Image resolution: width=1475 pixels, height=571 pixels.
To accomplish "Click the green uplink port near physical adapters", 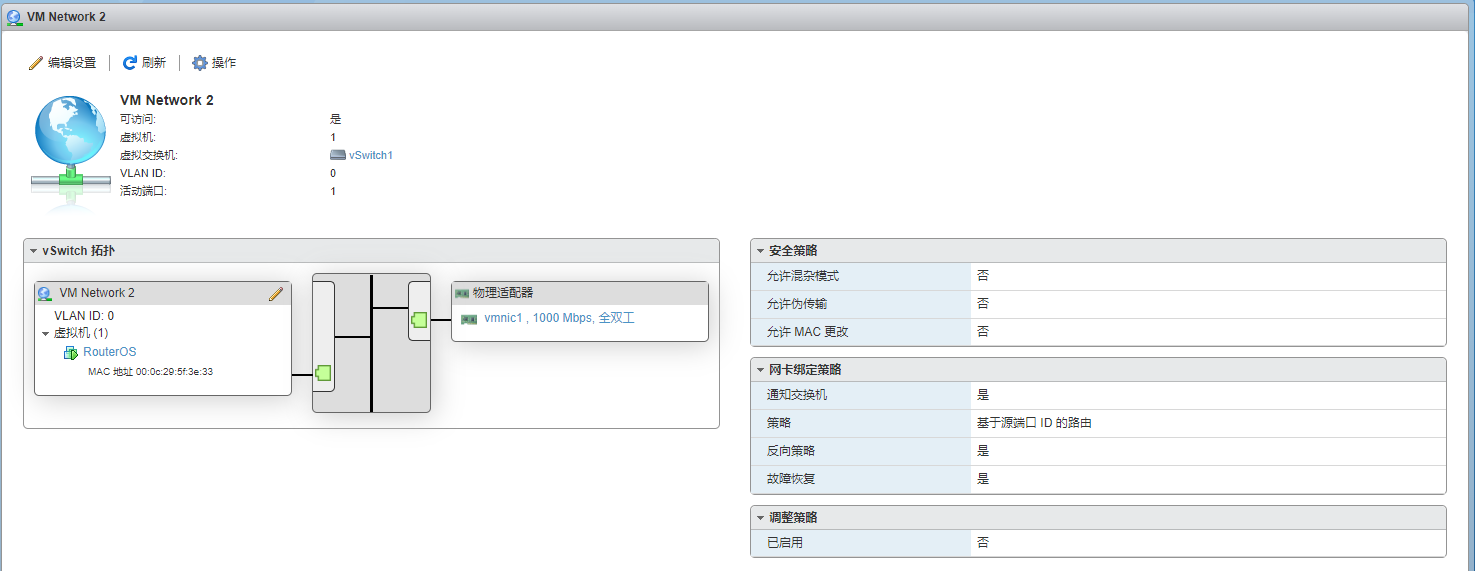I will [x=419, y=320].
